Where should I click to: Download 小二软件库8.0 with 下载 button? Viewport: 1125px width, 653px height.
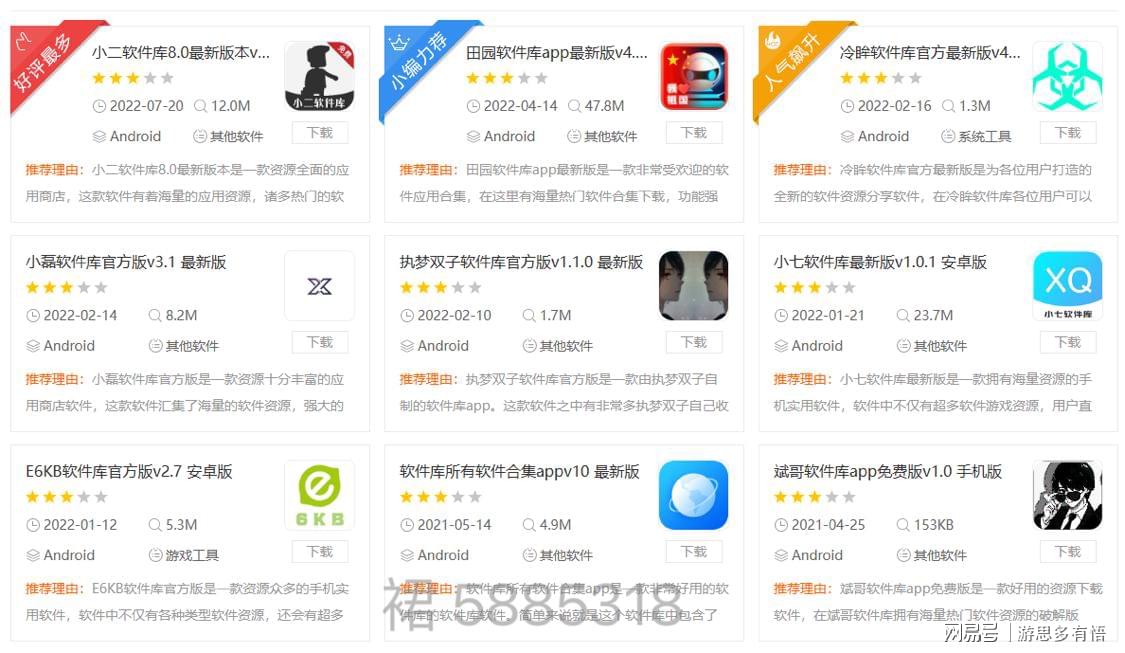320,133
